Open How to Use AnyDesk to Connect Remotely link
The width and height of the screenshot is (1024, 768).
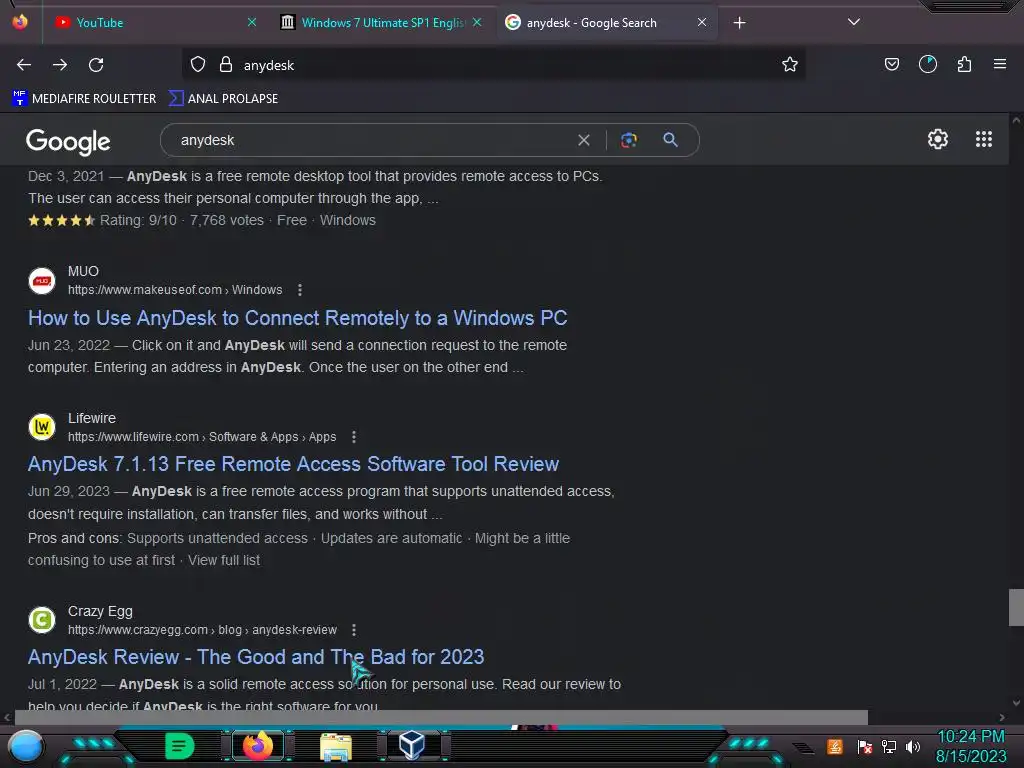tap(297, 318)
